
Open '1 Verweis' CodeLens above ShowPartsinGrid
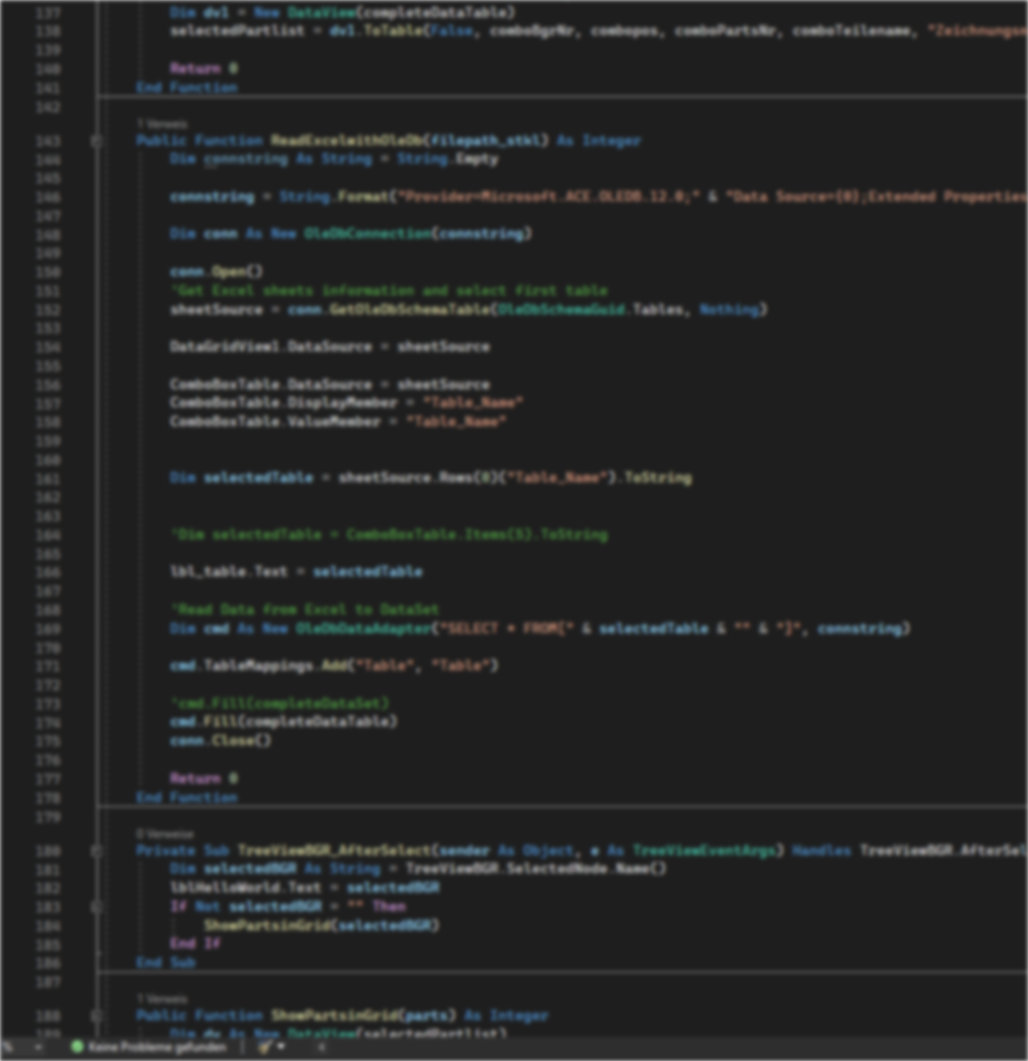pyautogui.click(x=161, y=998)
